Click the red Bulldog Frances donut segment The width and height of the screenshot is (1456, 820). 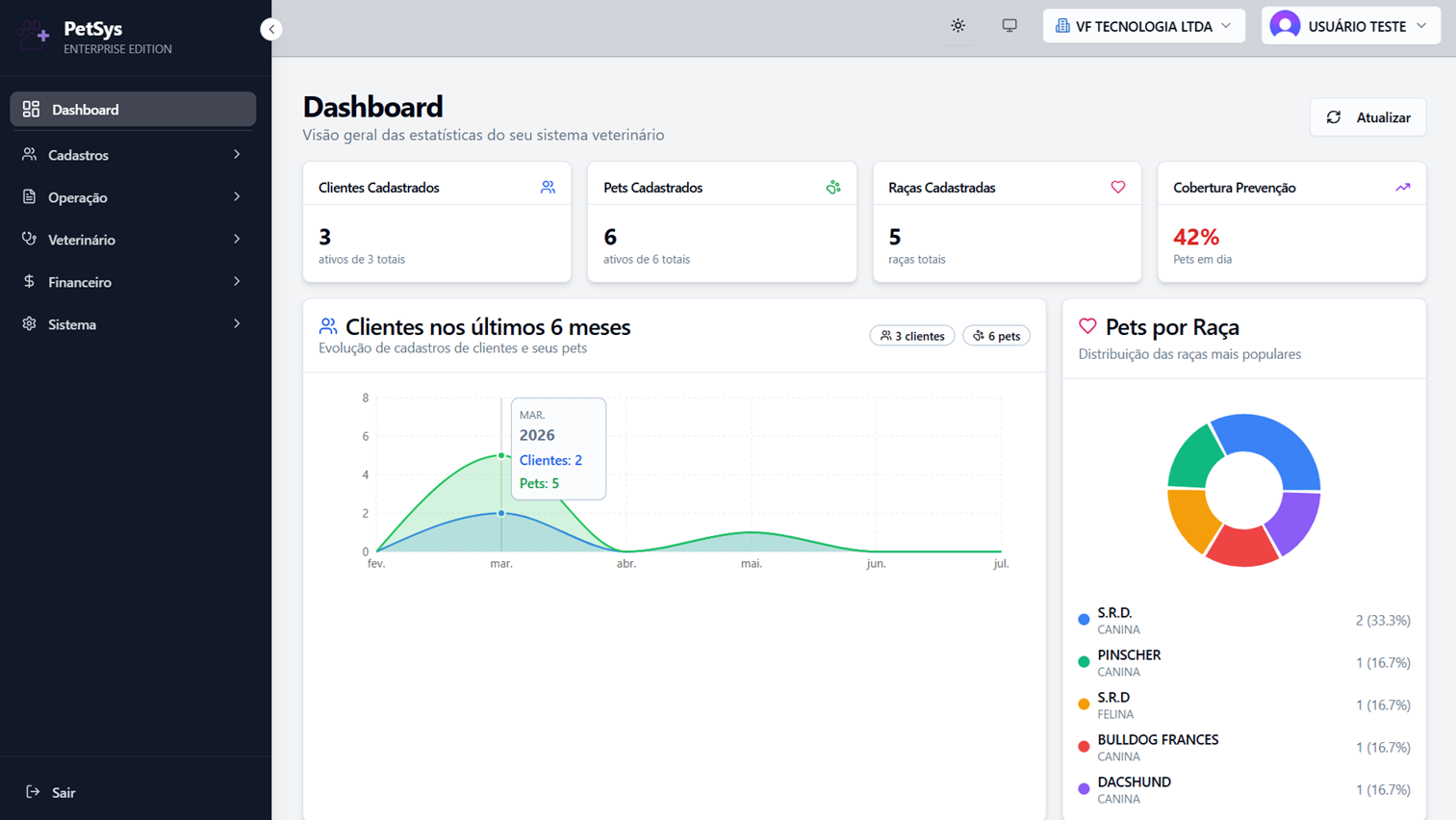[1241, 548]
